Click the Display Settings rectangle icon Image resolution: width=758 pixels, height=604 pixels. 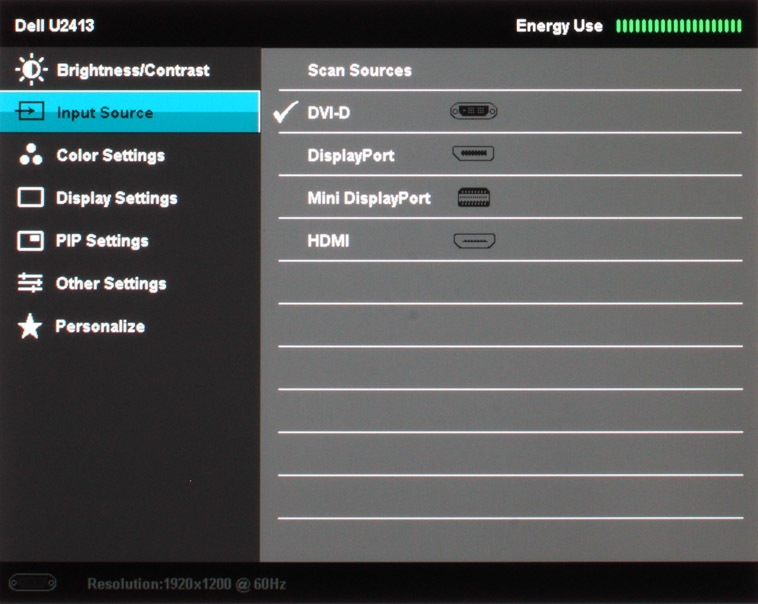tap(30, 197)
